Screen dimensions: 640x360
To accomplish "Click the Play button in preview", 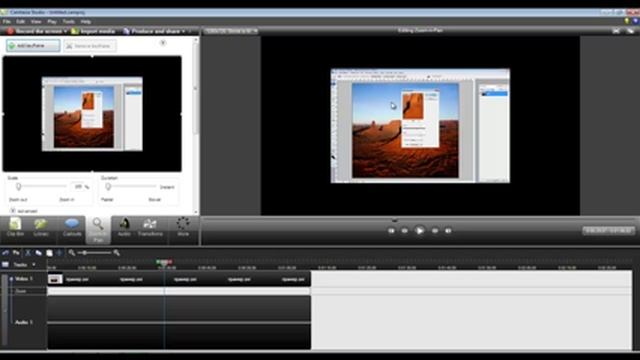I will (419, 231).
